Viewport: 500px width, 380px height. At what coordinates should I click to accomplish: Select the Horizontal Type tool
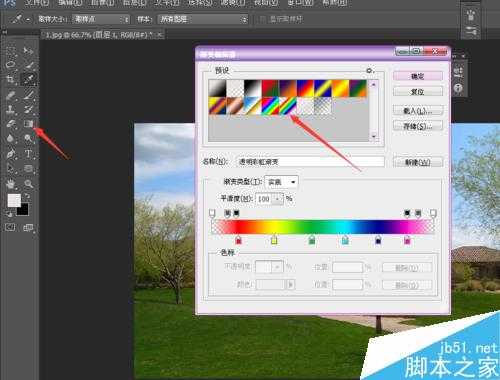(x=28, y=154)
